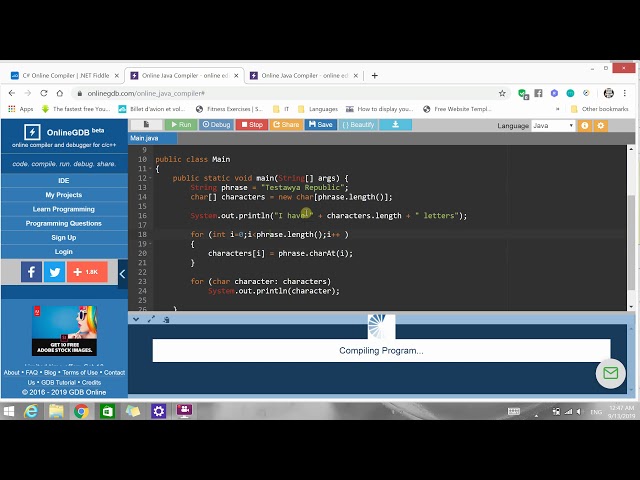Collapse the sidebar with the arrow chevron
Viewport: 640px width, 480px height.
click(x=122, y=274)
